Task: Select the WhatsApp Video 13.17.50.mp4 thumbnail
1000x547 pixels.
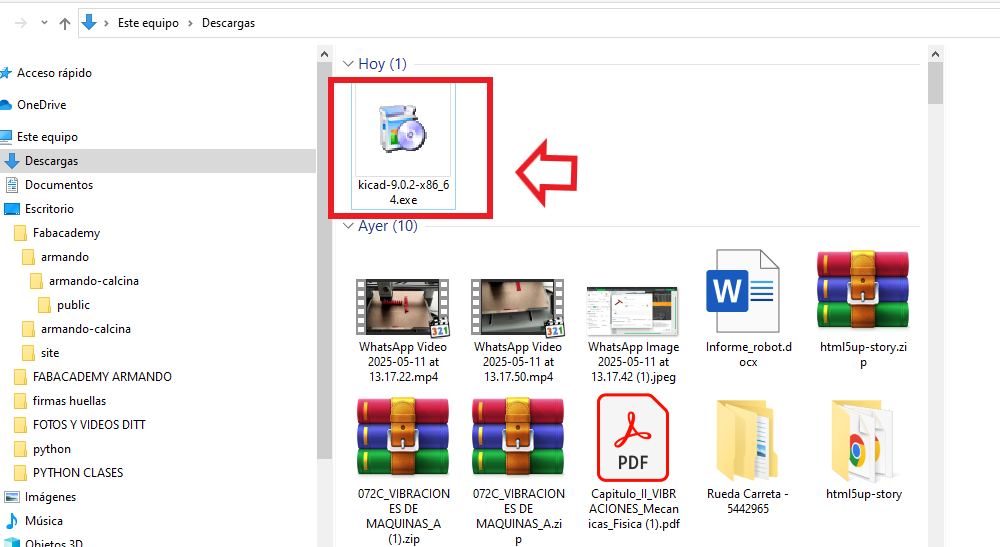Action: (518, 307)
